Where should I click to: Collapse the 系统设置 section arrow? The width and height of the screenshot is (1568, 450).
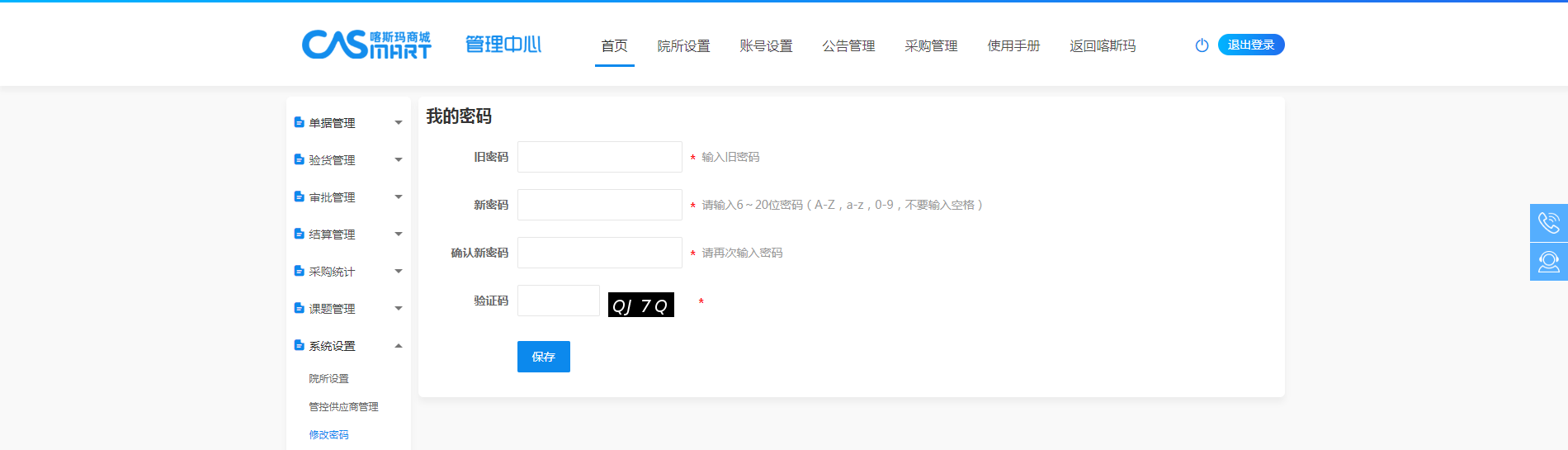click(x=399, y=346)
